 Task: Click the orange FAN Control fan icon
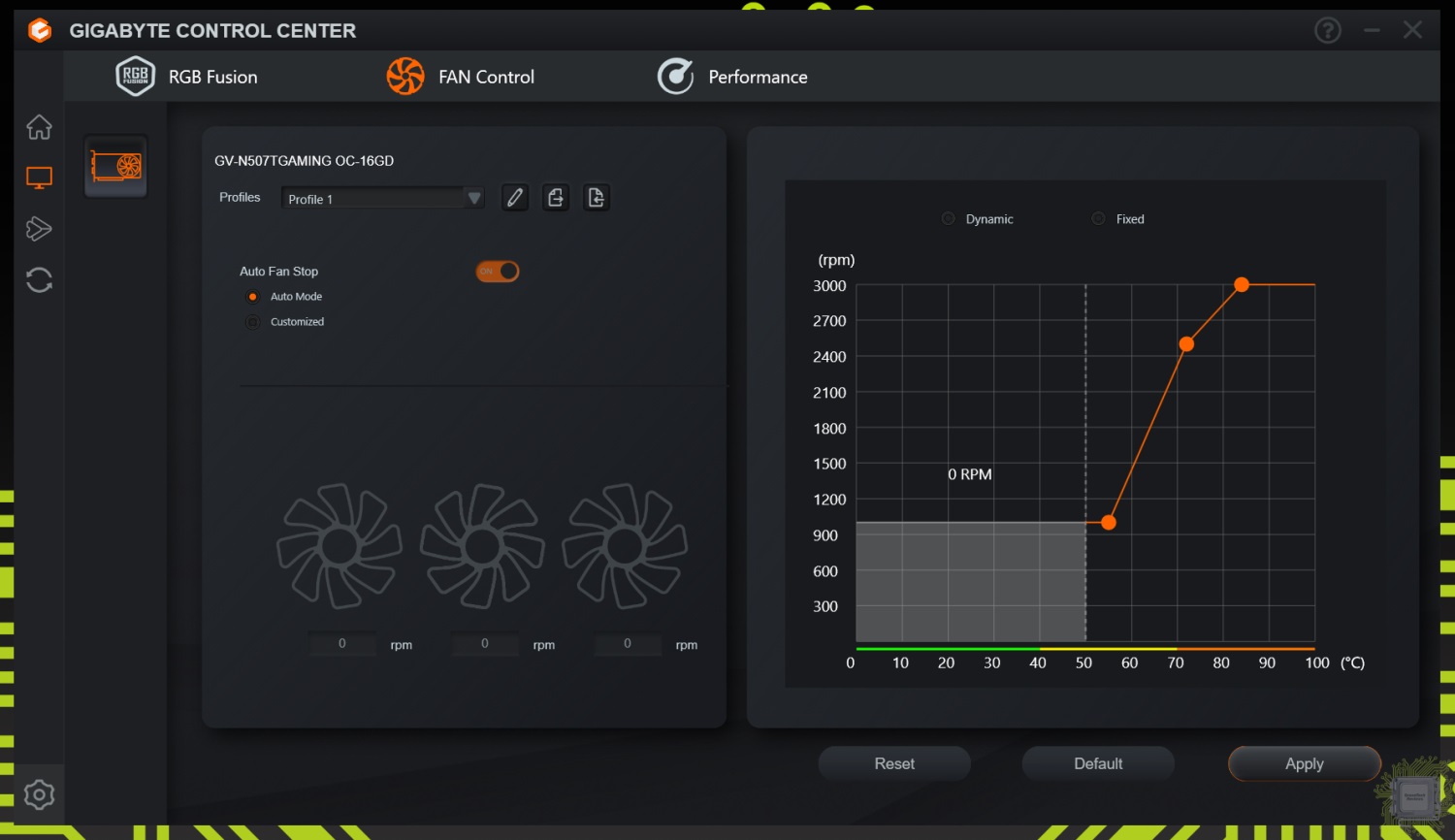(x=405, y=77)
